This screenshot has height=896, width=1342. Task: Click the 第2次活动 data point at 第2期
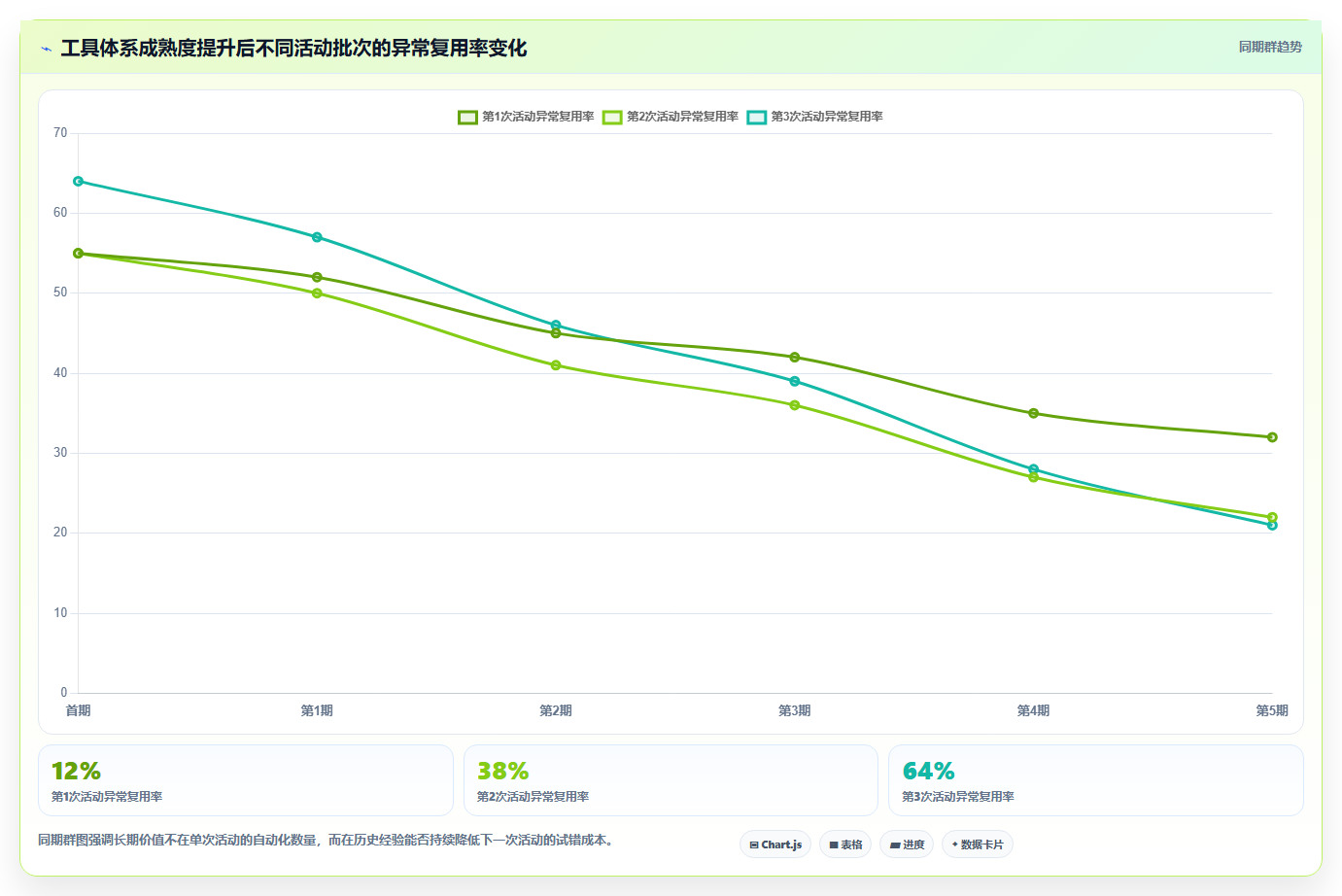pyautogui.click(x=556, y=365)
